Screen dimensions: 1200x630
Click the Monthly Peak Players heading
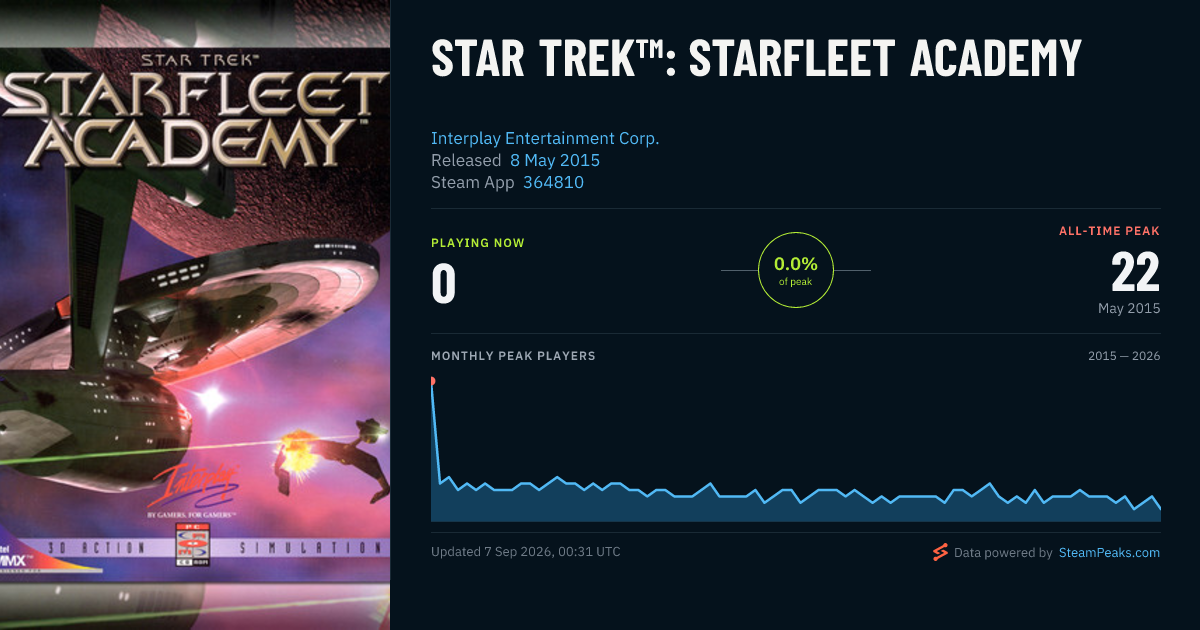point(513,356)
